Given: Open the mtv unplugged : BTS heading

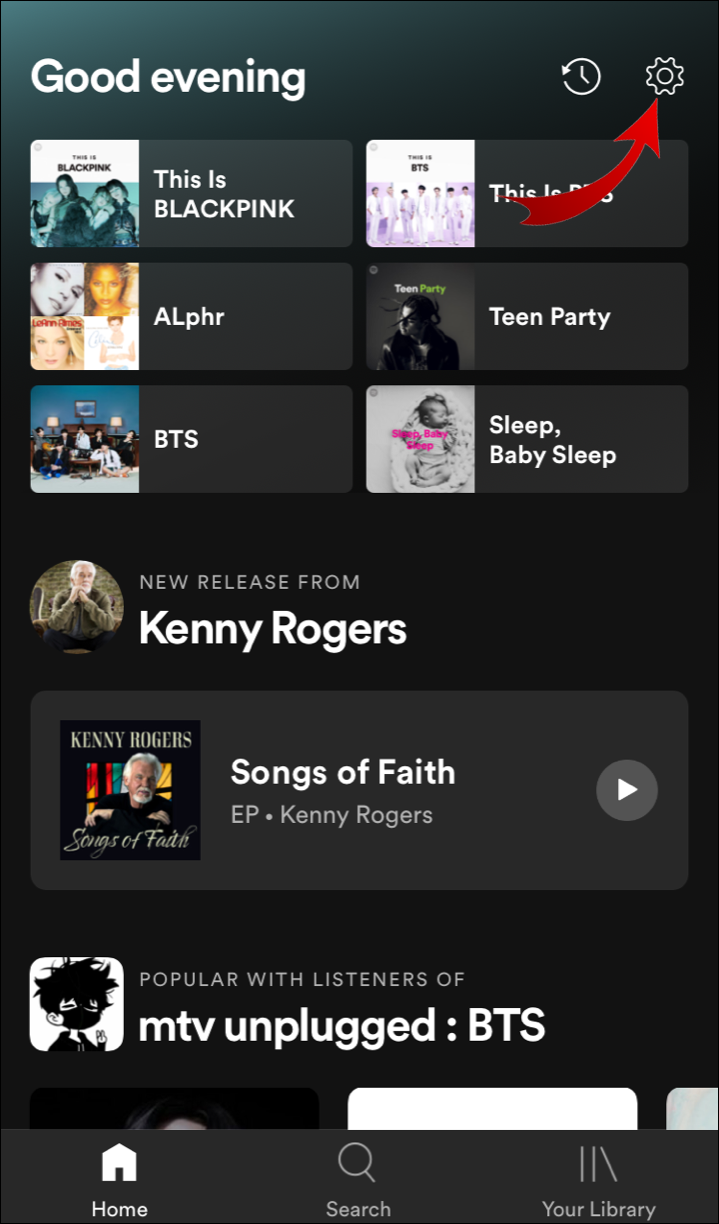Looking at the screenshot, I should 342,1026.
